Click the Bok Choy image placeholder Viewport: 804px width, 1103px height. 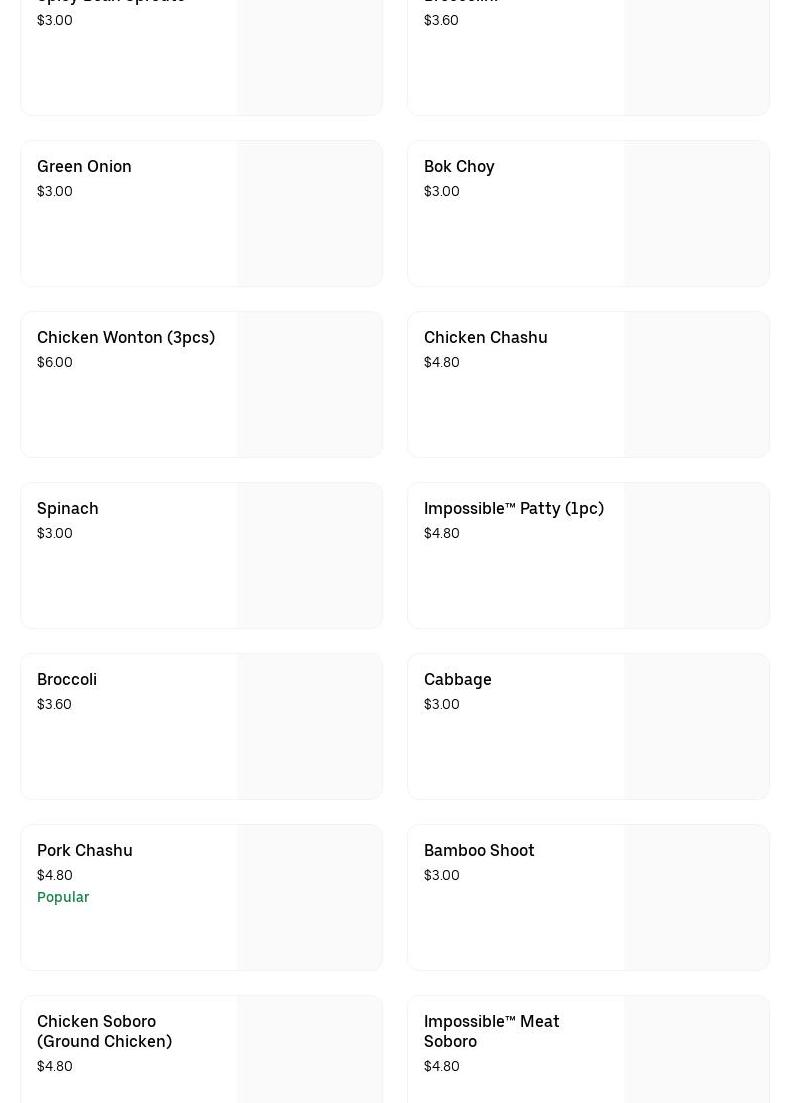tap(696, 213)
